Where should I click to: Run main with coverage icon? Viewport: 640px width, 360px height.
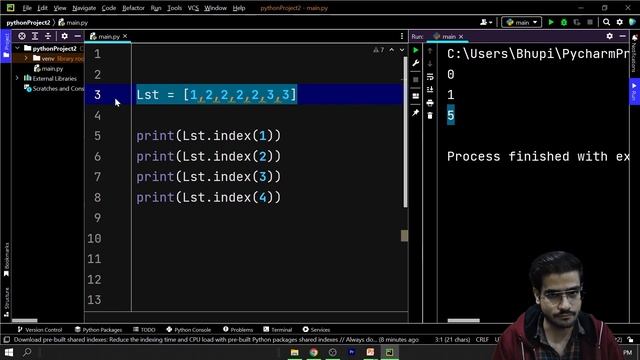coord(577,22)
